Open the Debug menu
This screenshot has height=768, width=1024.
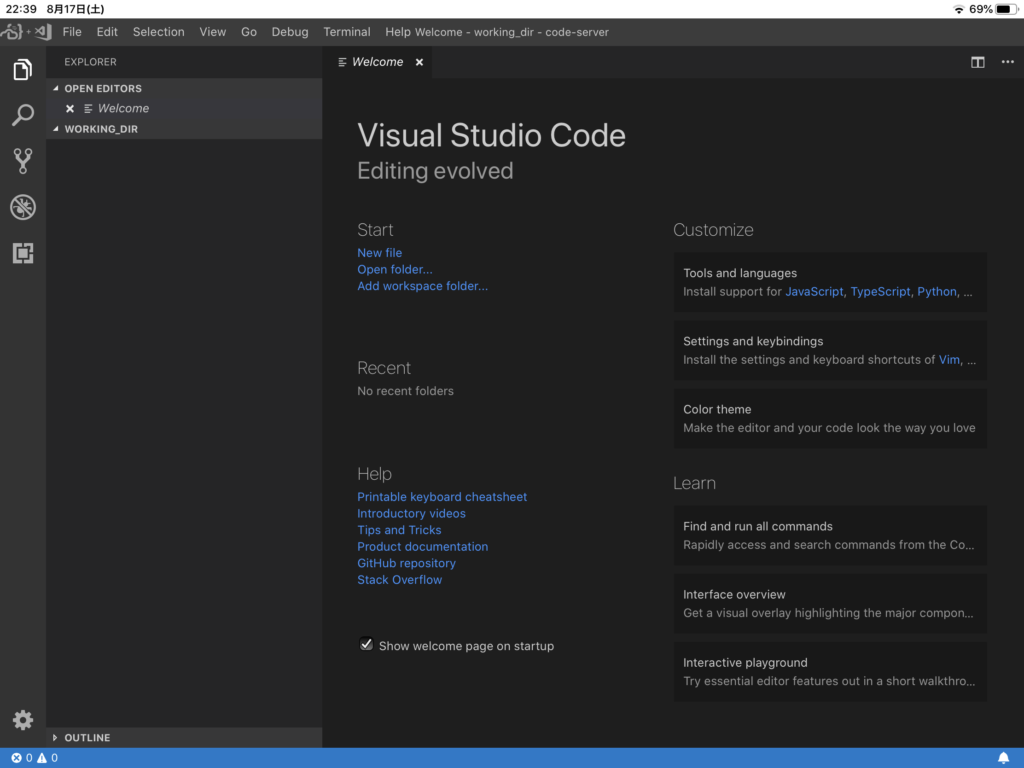[x=290, y=32]
